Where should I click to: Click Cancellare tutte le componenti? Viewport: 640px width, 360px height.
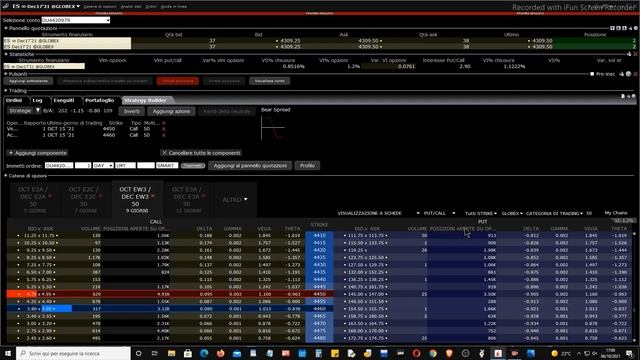[x=201, y=153]
